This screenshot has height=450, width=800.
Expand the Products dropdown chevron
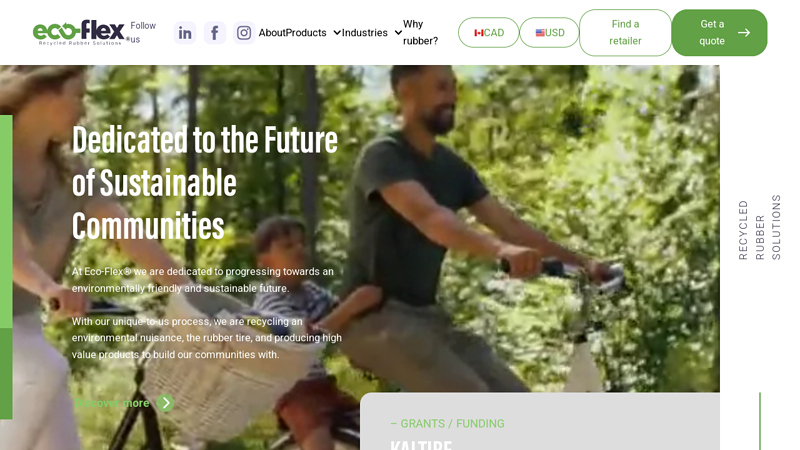coord(337,33)
